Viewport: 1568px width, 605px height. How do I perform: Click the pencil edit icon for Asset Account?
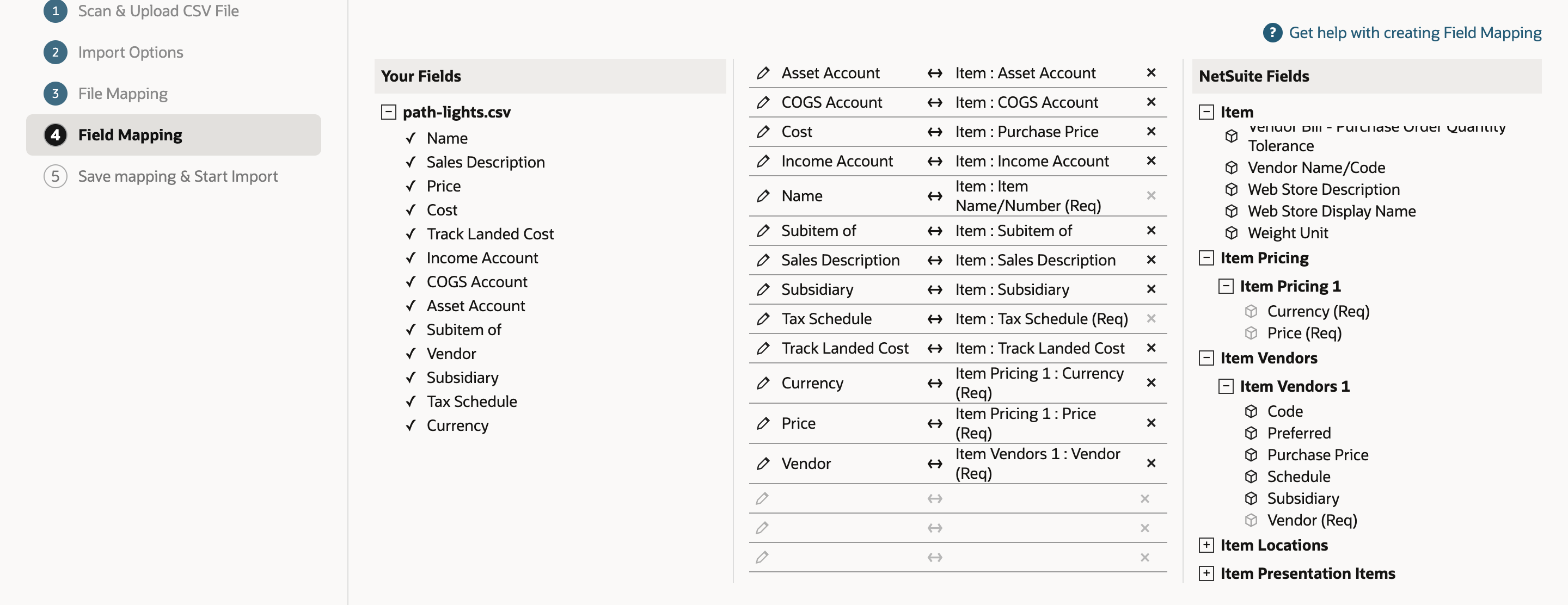click(763, 73)
